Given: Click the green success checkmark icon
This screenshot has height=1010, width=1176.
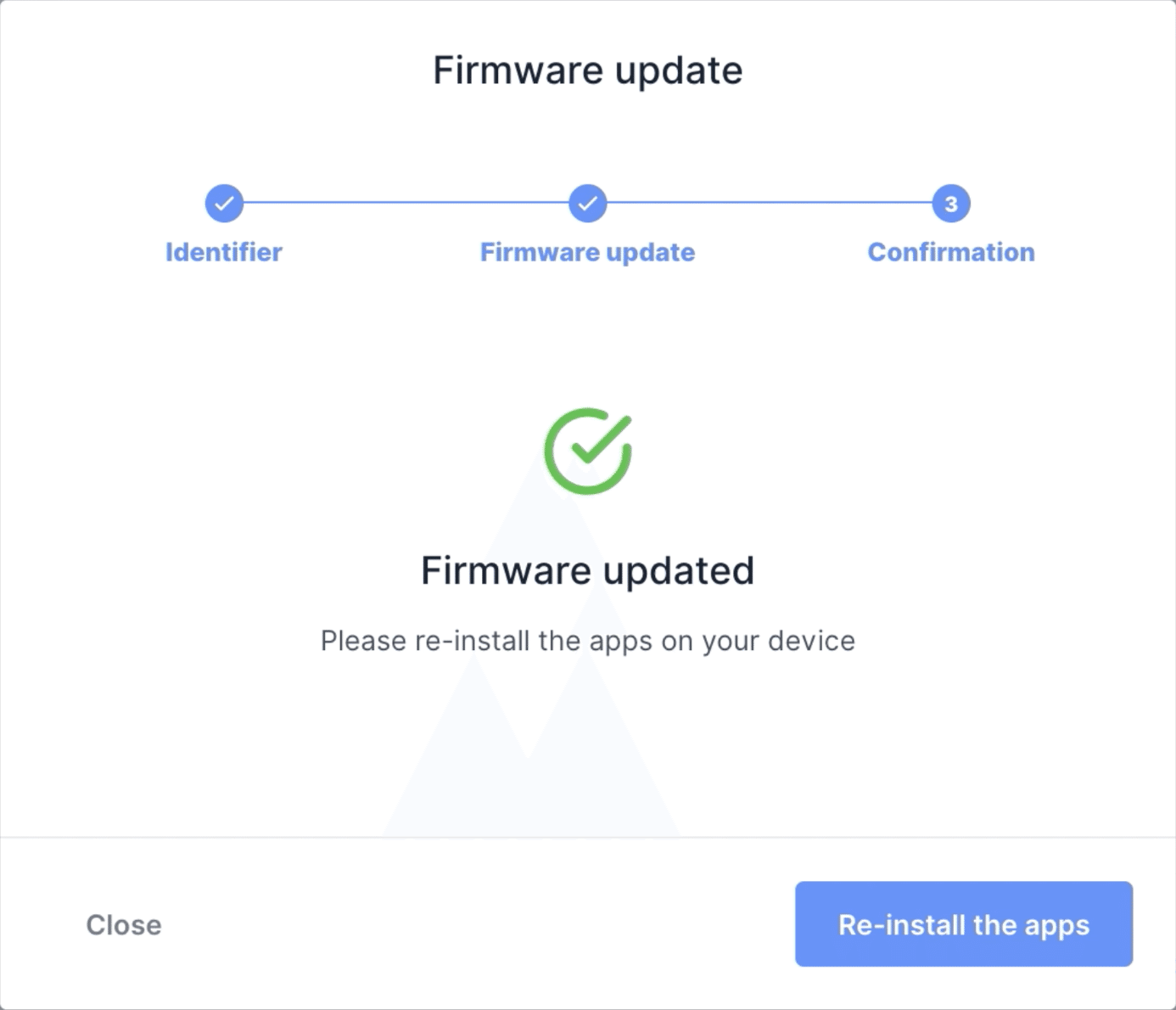Looking at the screenshot, I should 588,452.
